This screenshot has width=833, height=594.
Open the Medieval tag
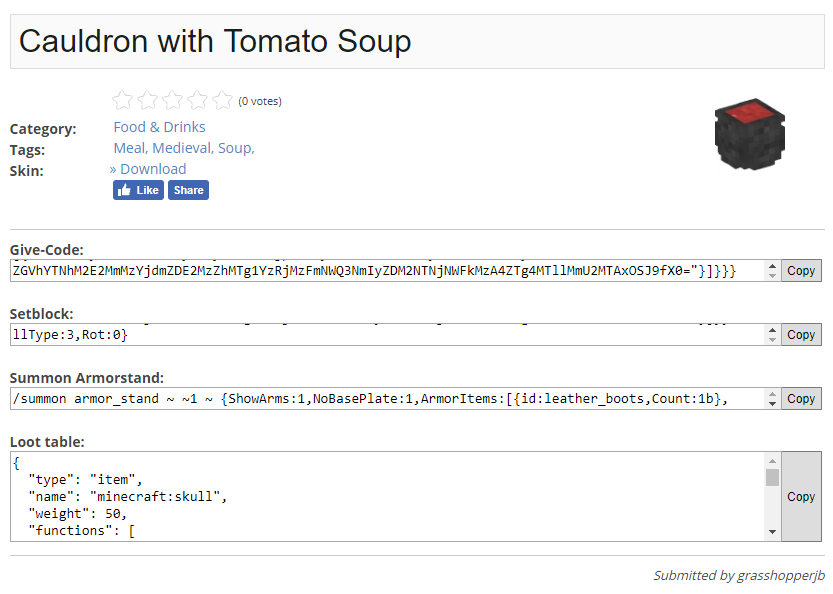point(182,148)
